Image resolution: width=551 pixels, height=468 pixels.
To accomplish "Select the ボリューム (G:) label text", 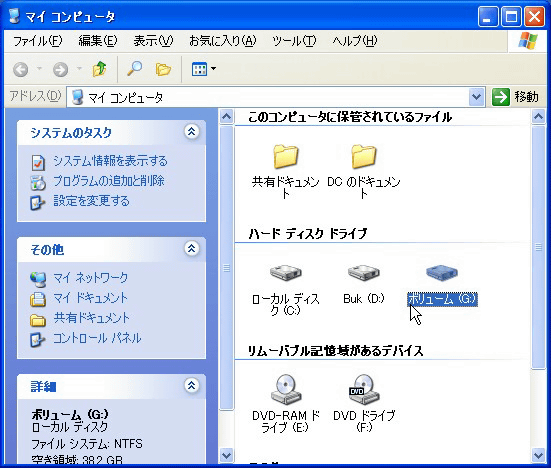I will click(x=442, y=299).
